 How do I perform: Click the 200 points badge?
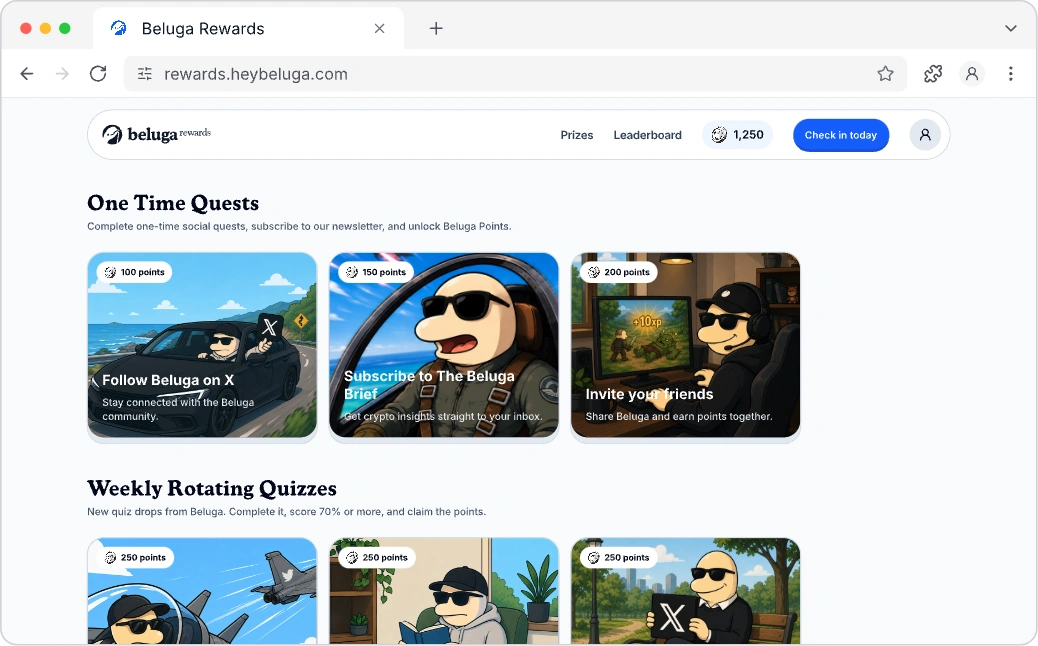618,272
